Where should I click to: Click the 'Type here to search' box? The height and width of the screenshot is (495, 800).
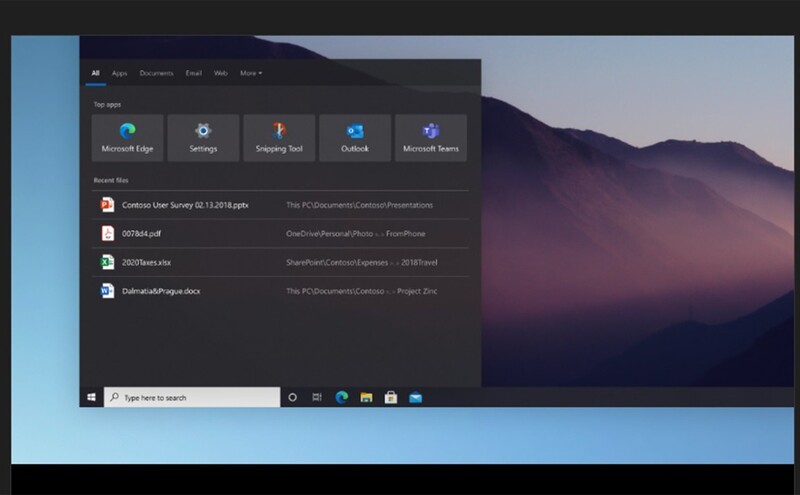(x=192, y=397)
